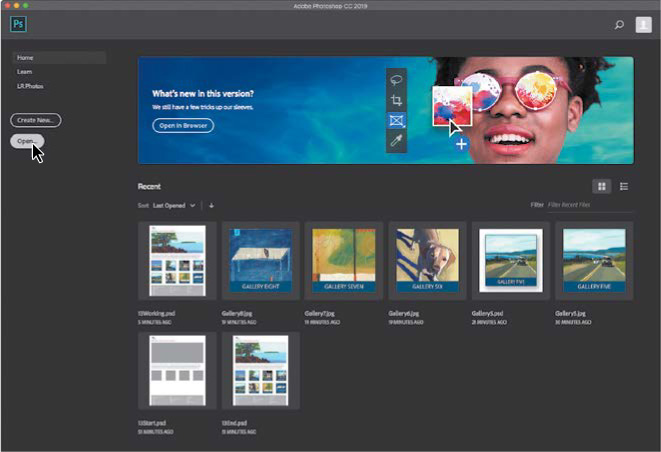Screen dimensions: 661x452
Task: Click the Gallery6.jpg file name
Action: 403,314
